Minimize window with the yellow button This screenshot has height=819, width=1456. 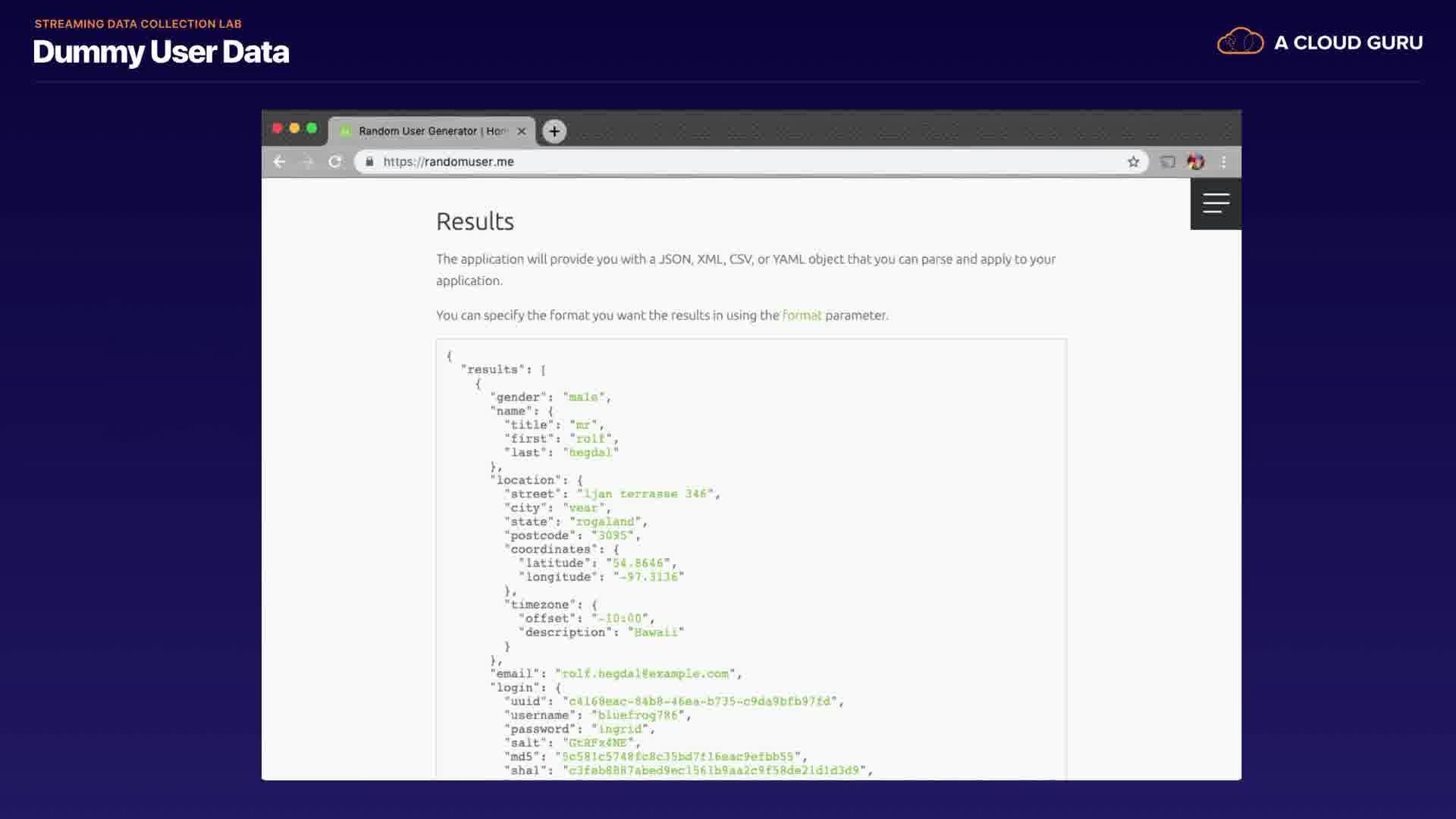[294, 128]
